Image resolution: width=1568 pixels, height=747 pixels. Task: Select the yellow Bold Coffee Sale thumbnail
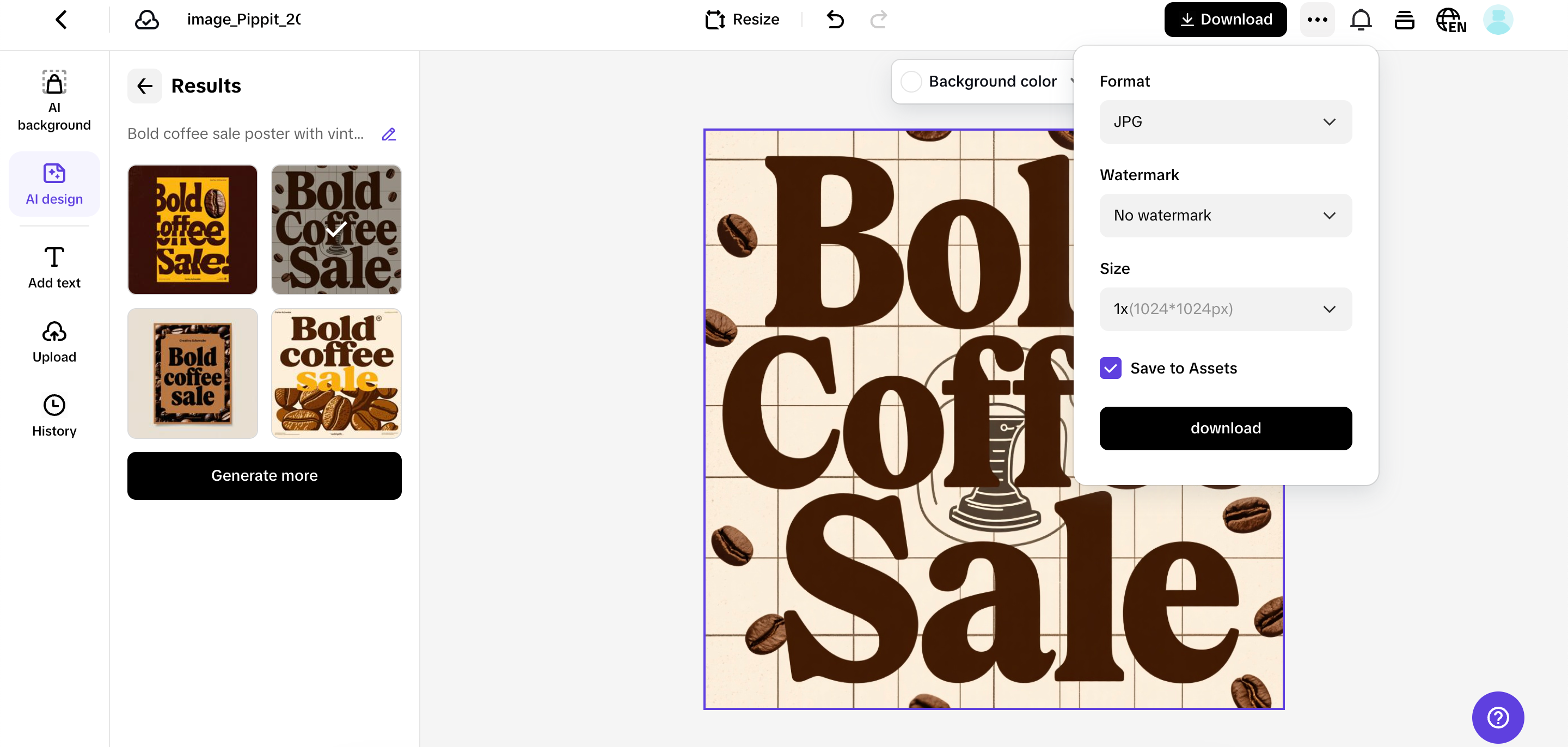(192, 230)
